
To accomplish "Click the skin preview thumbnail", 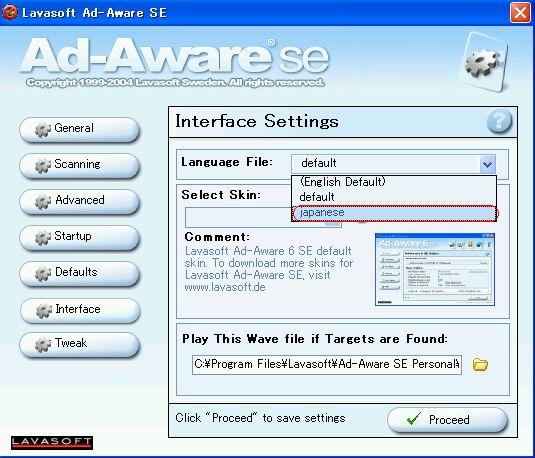I will coord(435,269).
